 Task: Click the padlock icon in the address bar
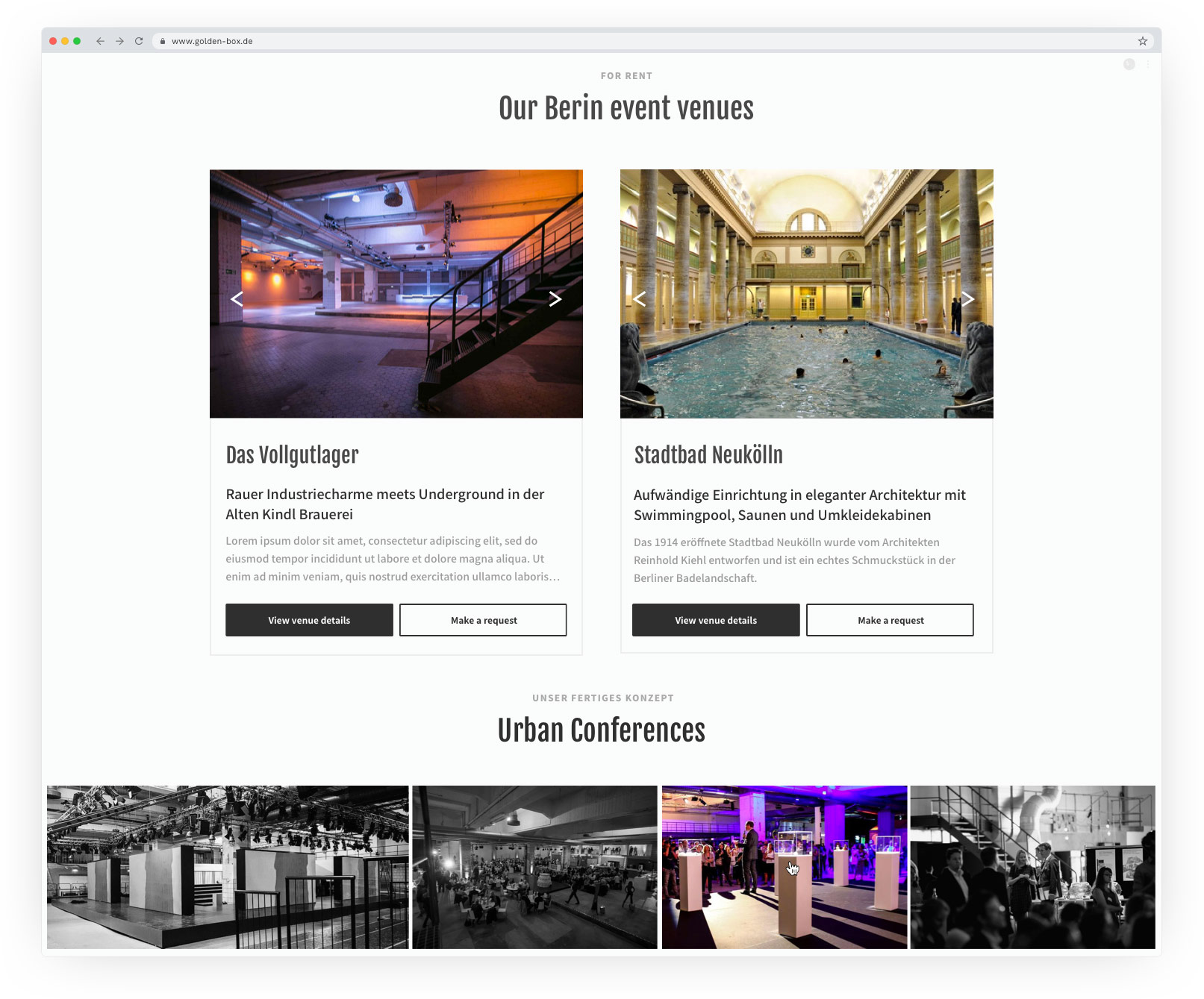click(x=162, y=41)
